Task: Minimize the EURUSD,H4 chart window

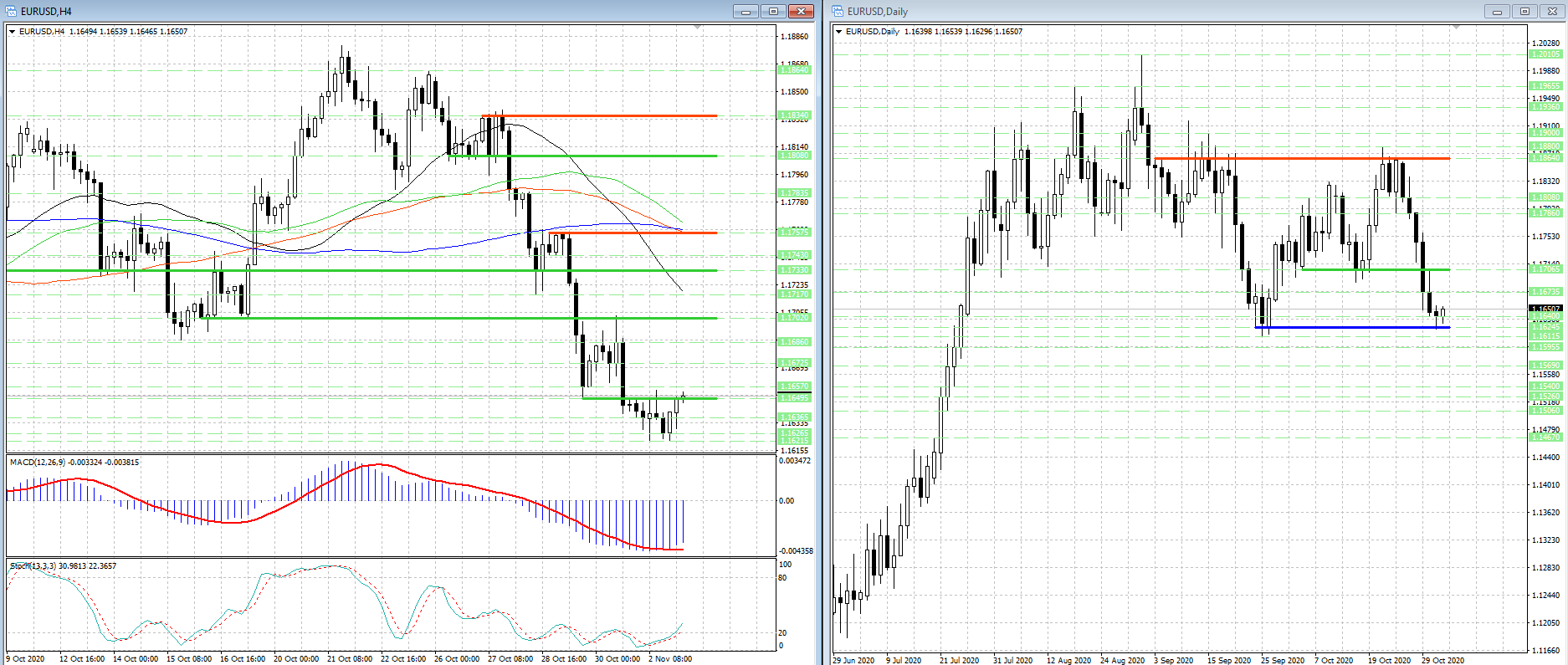Action: click(x=746, y=11)
